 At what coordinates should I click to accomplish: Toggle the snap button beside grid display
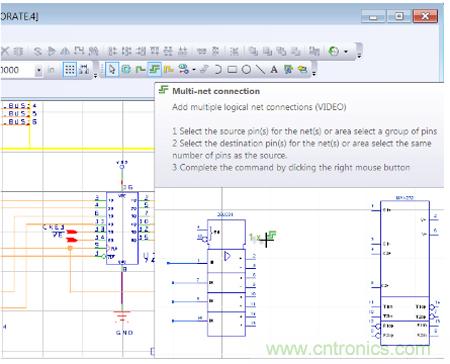click(x=84, y=70)
